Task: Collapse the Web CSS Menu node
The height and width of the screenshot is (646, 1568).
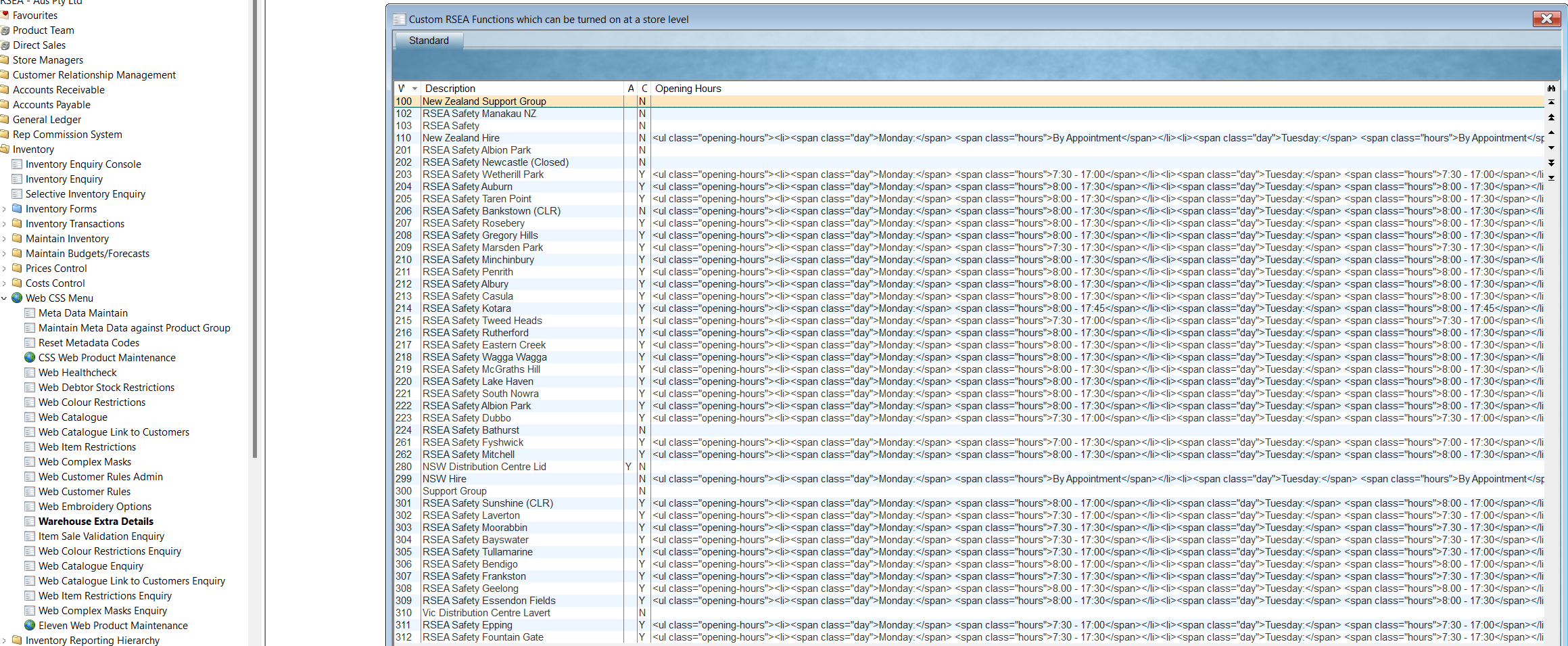Action: point(4,298)
